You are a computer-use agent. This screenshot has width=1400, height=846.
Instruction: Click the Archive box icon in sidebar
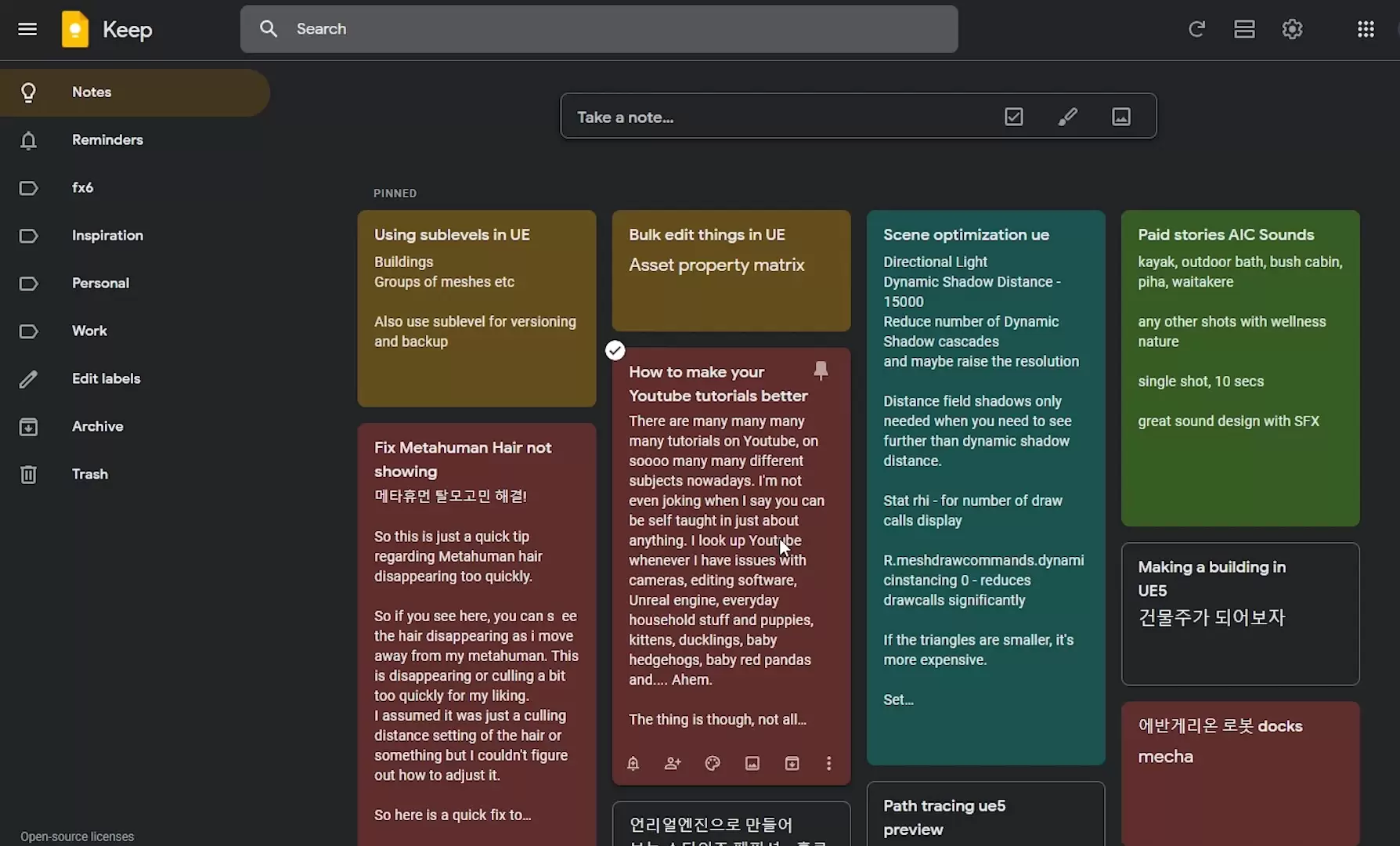click(x=28, y=427)
